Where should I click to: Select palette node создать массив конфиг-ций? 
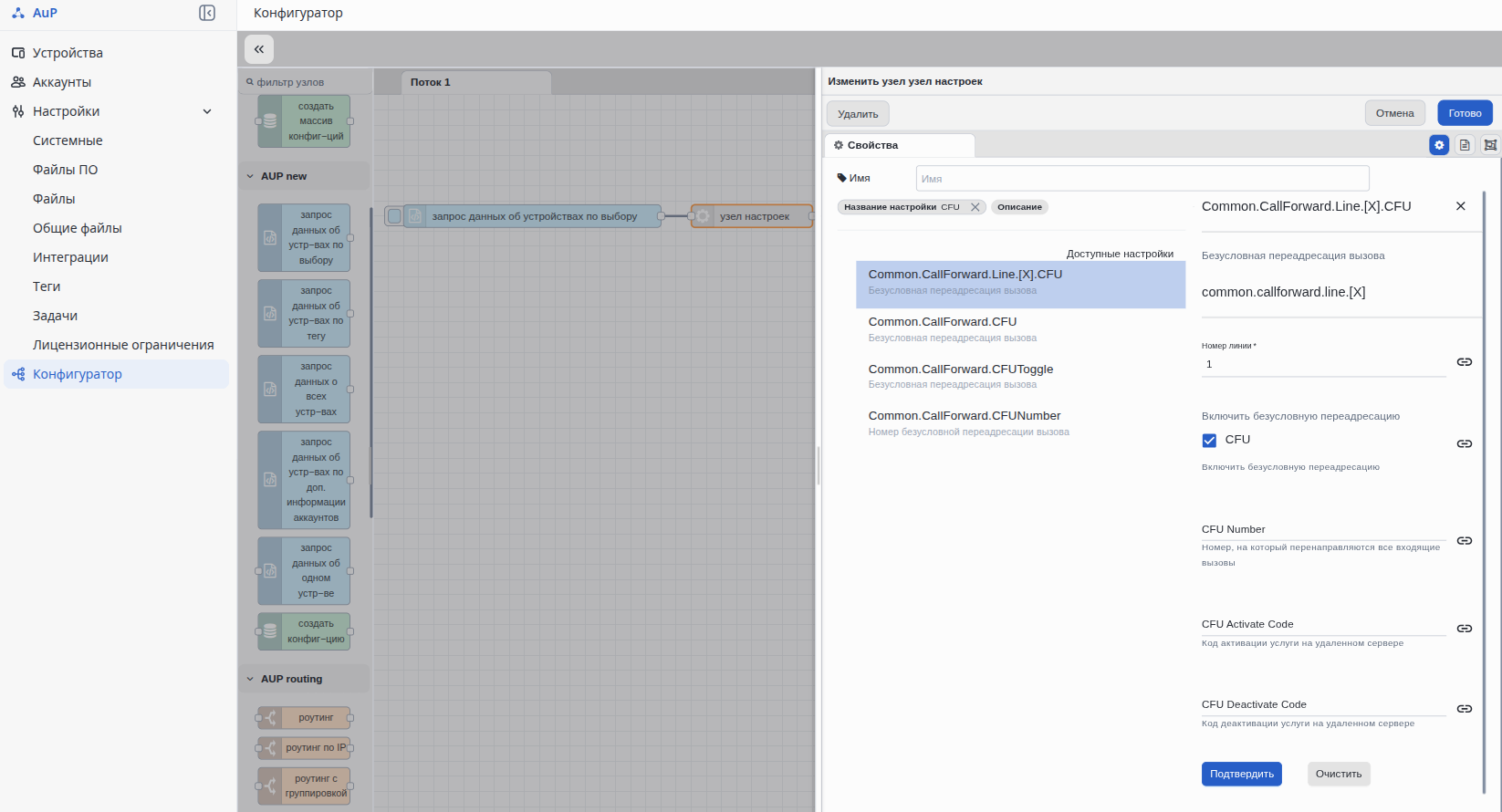click(304, 121)
